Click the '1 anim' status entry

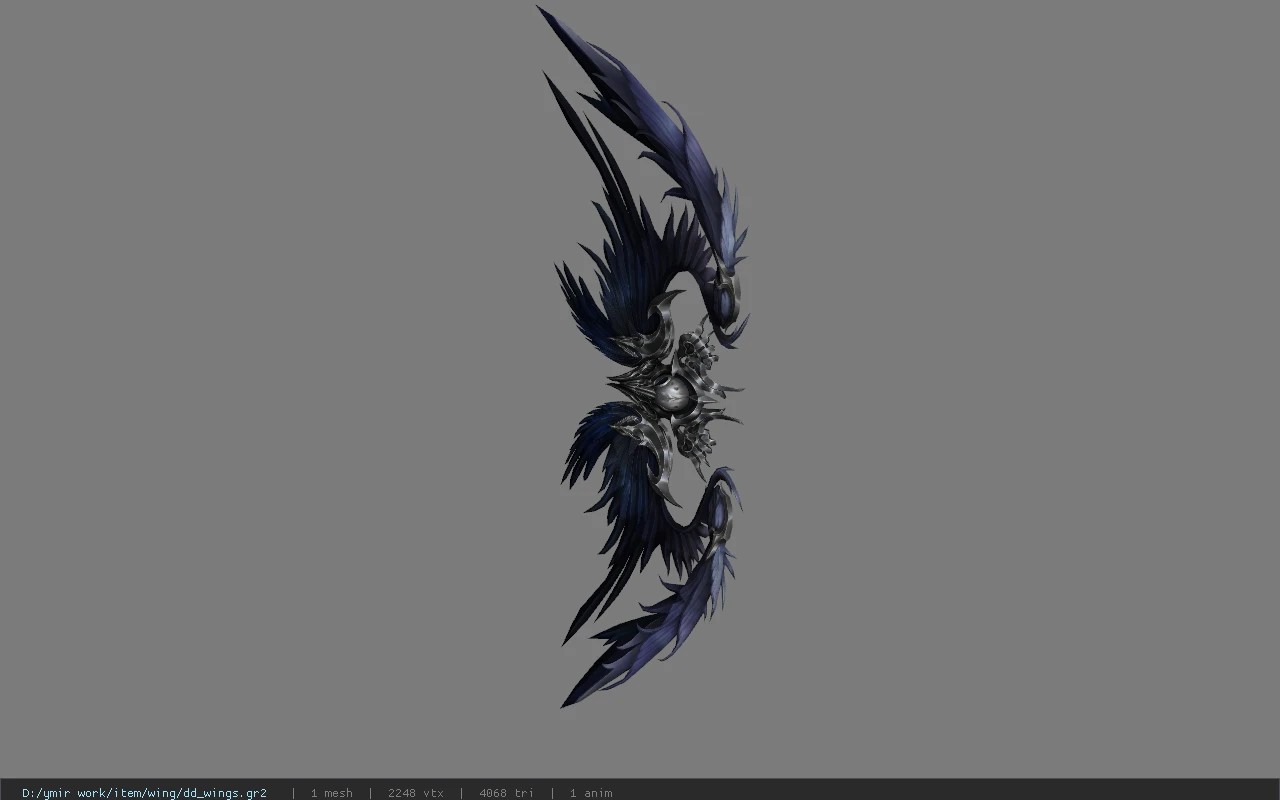(x=591, y=793)
